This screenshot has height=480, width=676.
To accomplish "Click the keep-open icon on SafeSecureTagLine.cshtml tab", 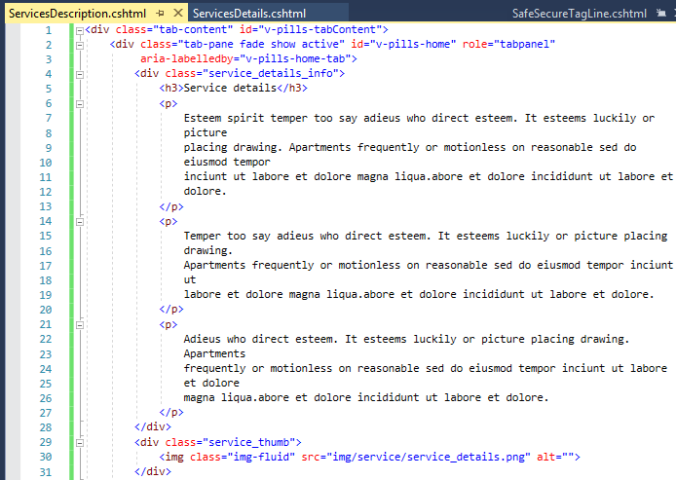I will 659,13.
